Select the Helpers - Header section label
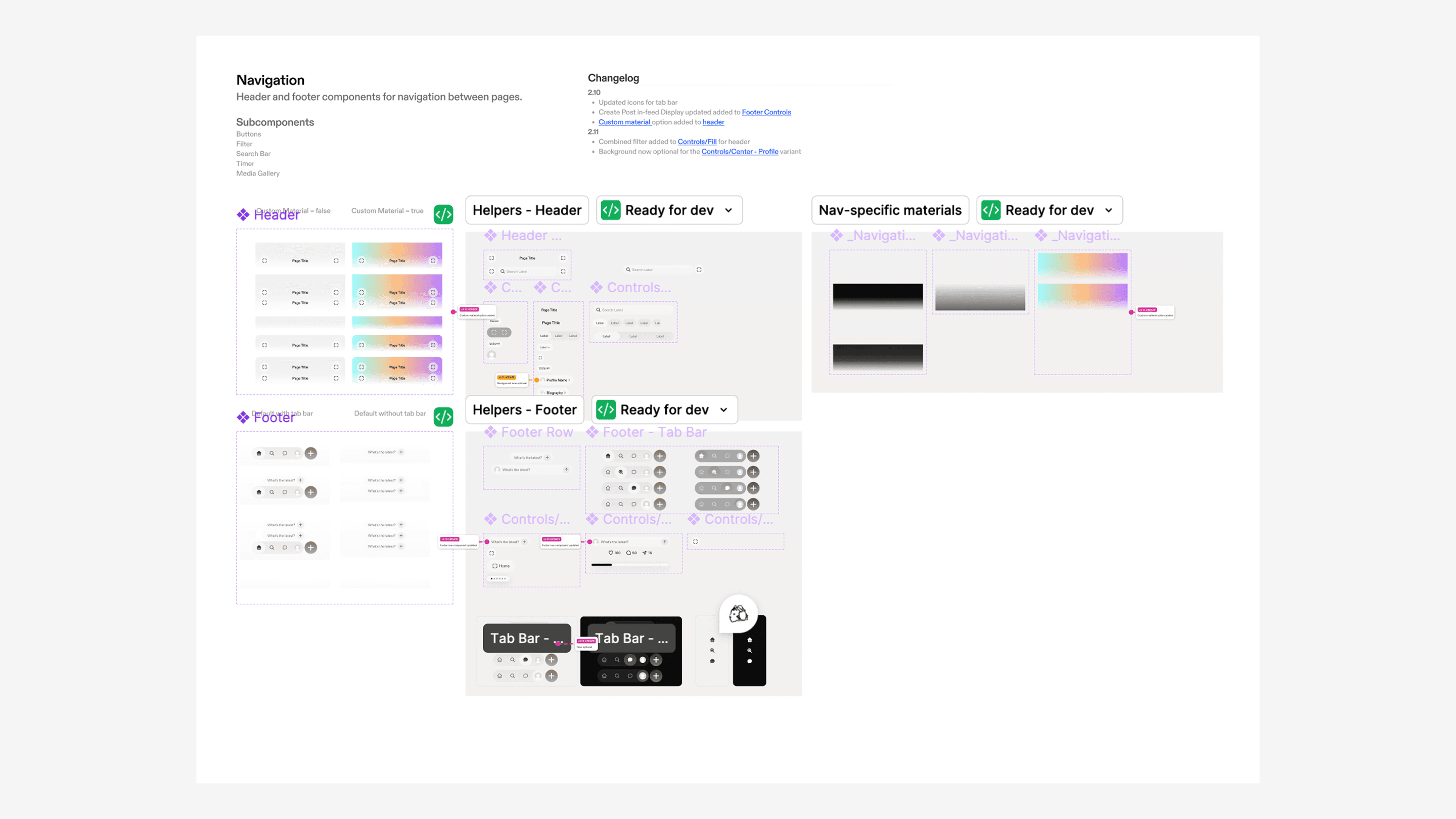Screen dimensions: 1456x819 point(526,210)
